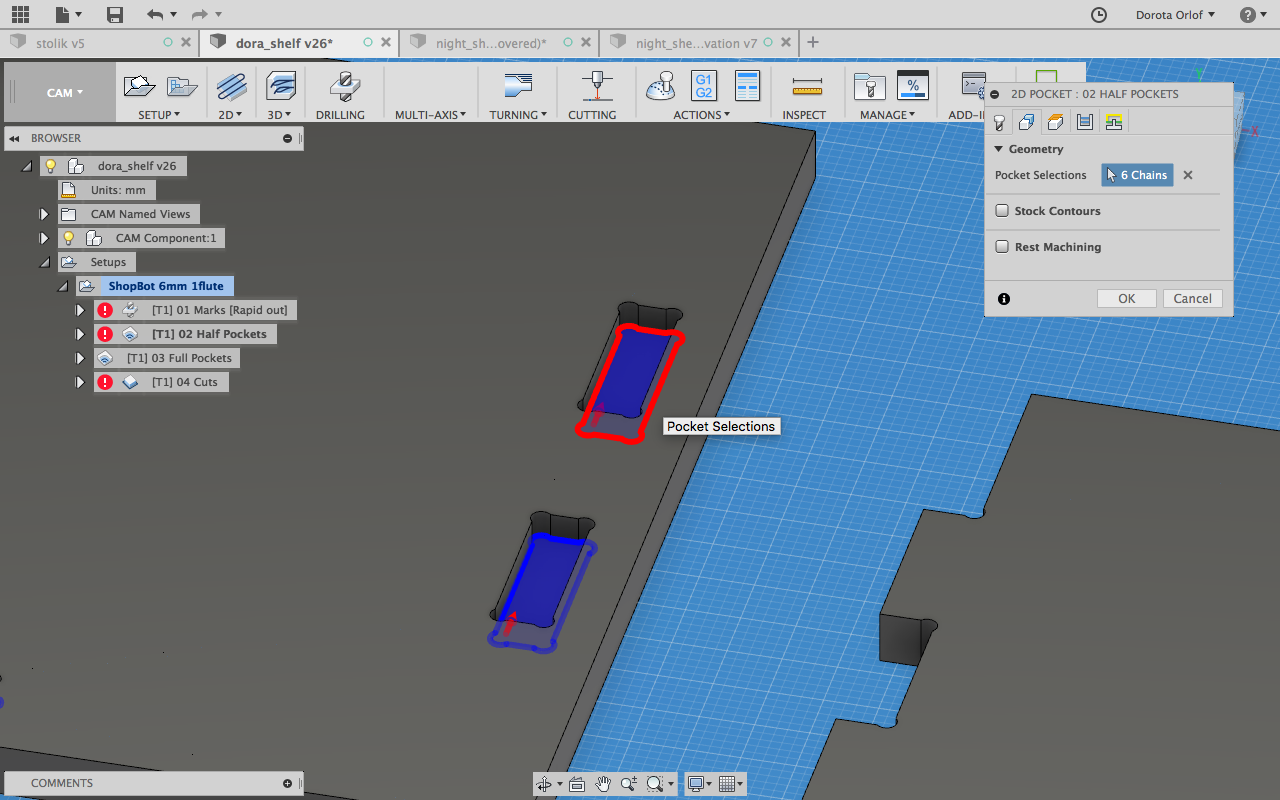1280x800 pixels.
Task: Click Cancel in the 2D Pocket dialog
Action: pos(1192,299)
